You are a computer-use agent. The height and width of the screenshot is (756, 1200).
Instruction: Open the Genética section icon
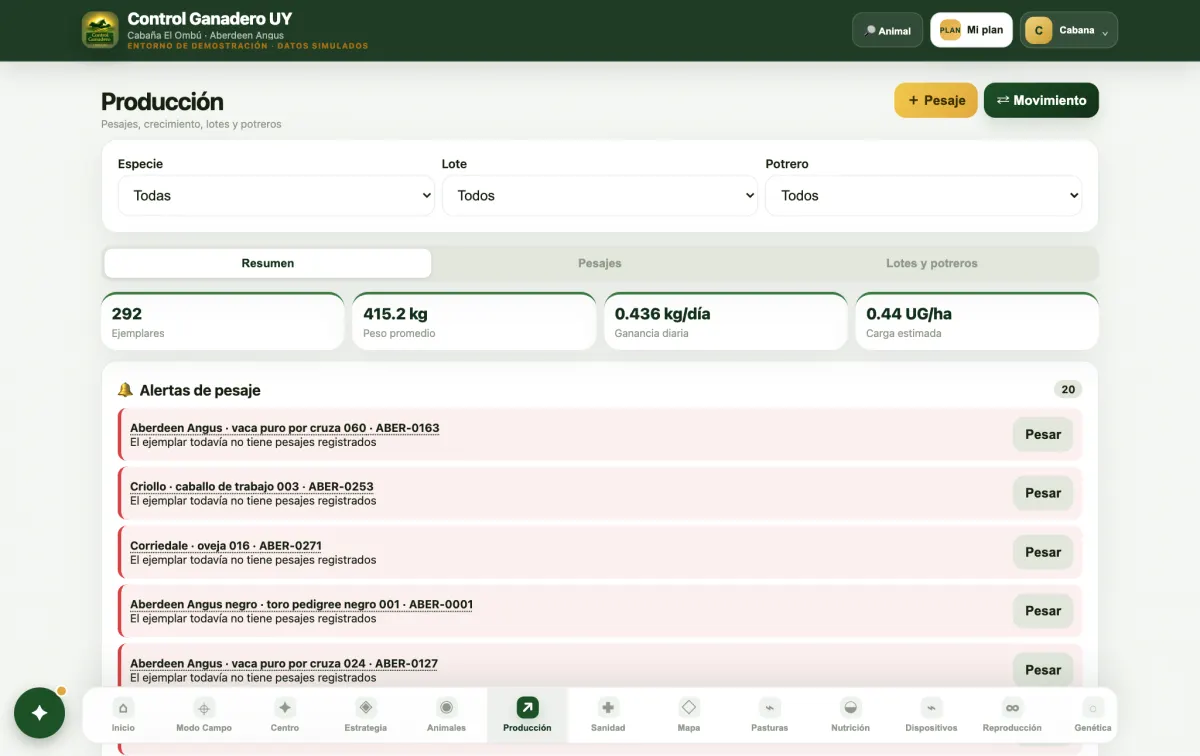coord(1093,707)
